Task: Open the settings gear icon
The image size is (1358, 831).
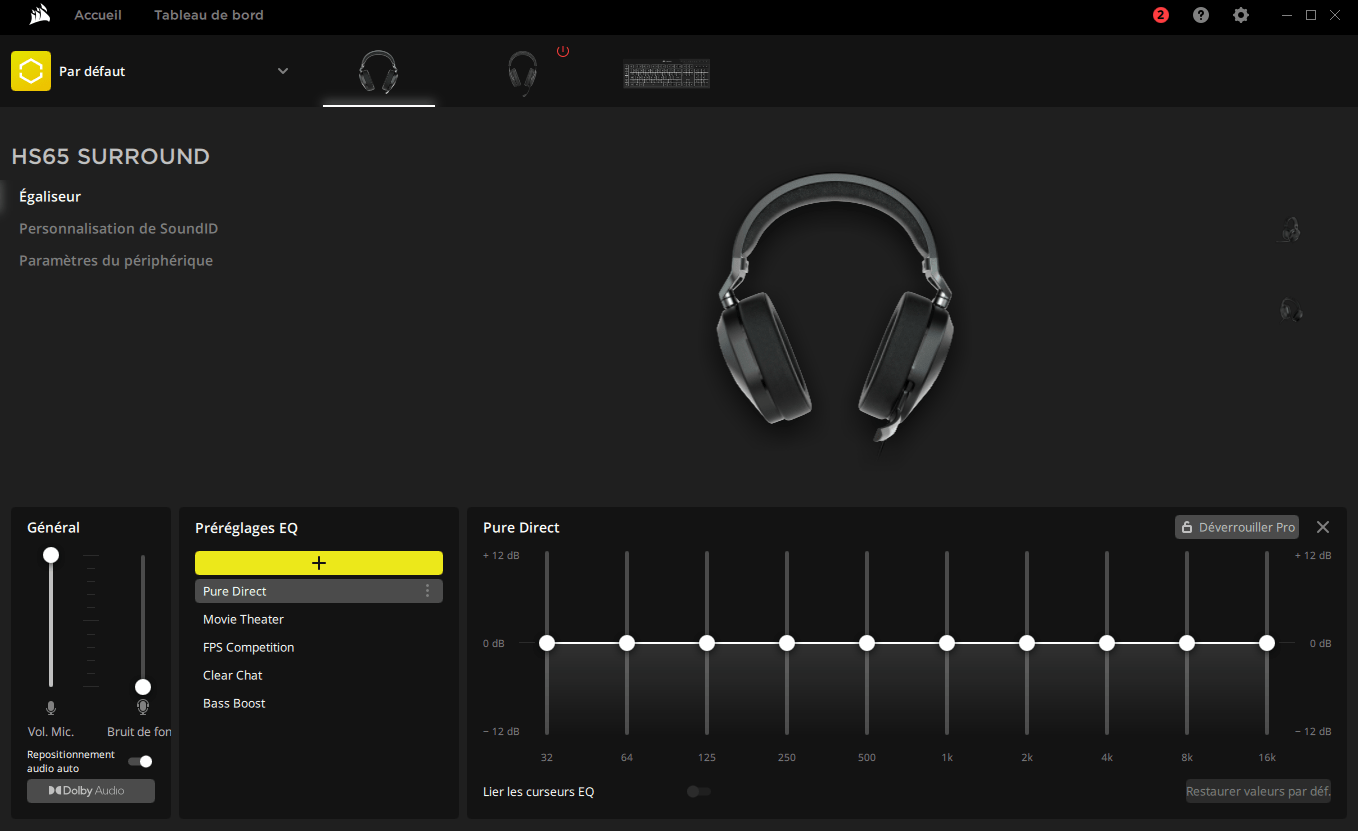Action: click(x=1241, y=15)
